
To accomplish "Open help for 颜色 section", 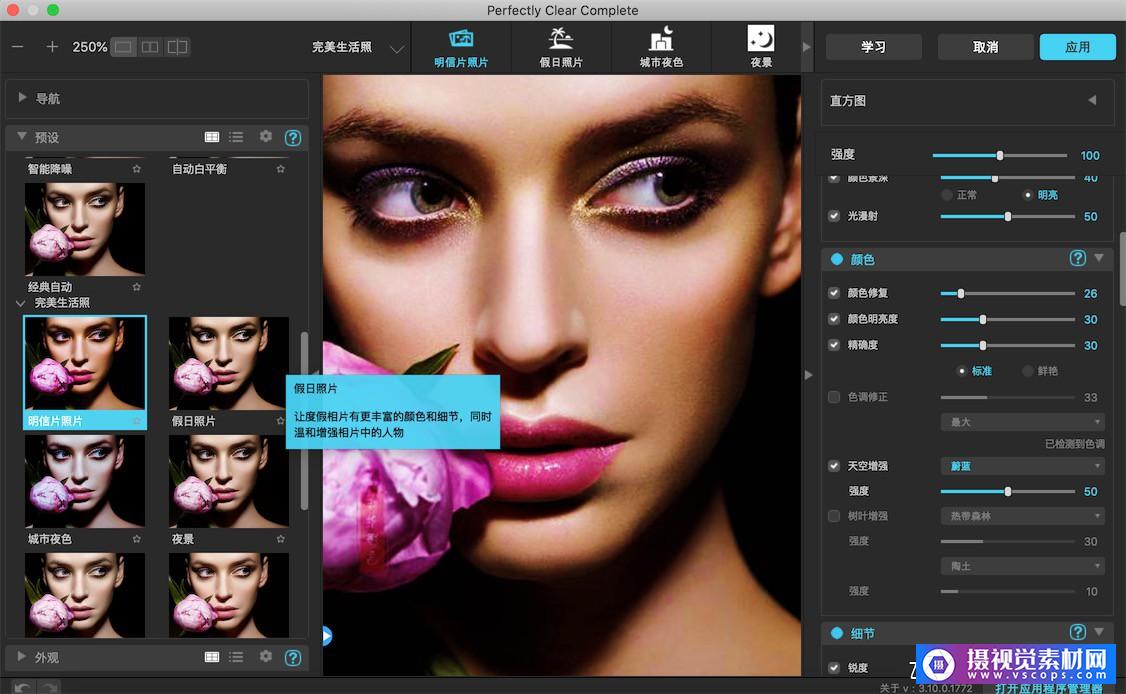I will click(x=1077, y=258).
